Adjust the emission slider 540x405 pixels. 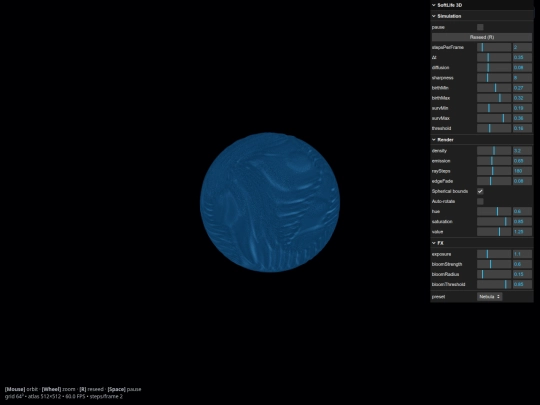(x=494, y=161)
